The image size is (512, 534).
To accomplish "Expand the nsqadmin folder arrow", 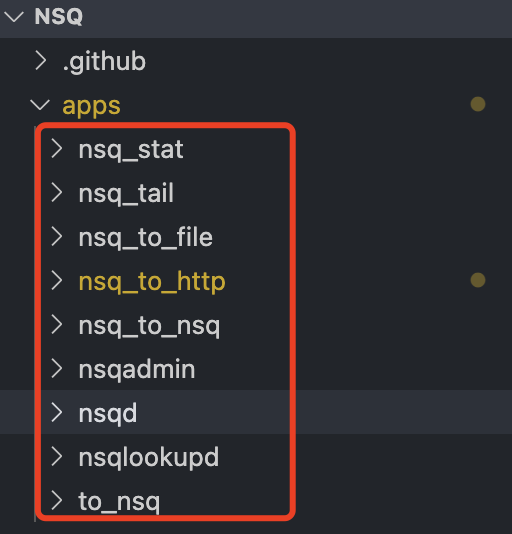I will [57, 369].
